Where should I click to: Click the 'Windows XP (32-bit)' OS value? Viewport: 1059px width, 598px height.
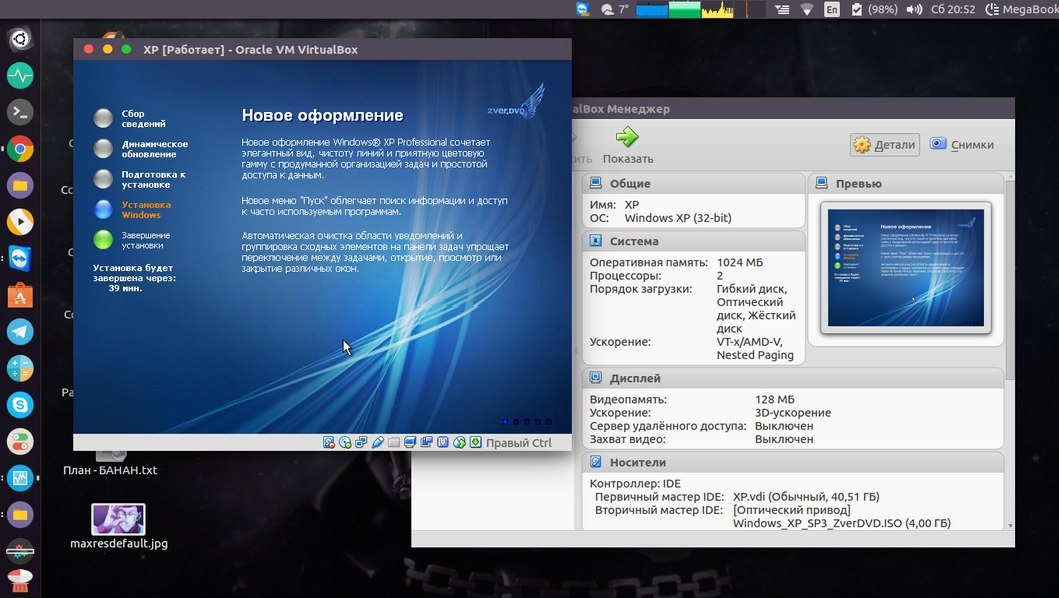pos(677,218)
